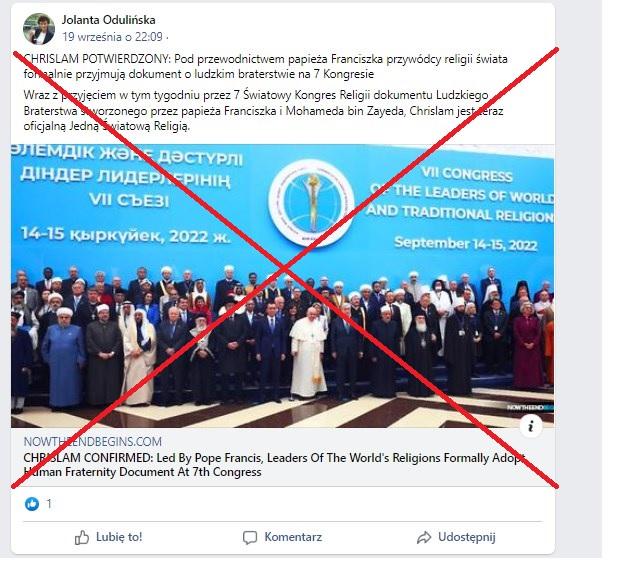Click the Komentarz button label
The width and height of the screenshot is (618, 577).
pyautogui.click(x=293, y=537)
